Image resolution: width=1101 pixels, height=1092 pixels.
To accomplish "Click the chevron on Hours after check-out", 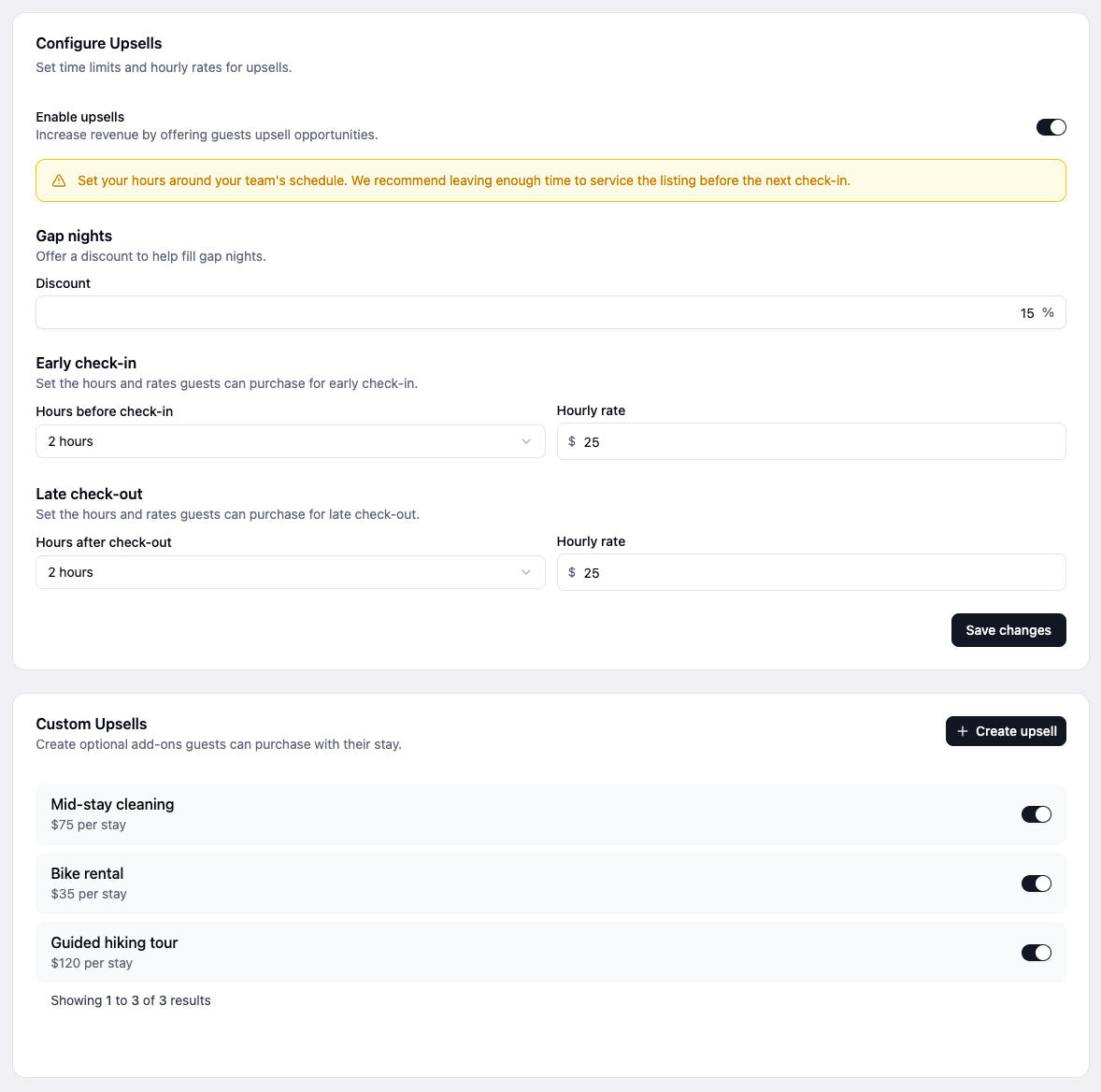I will click(x=526, y=571).
